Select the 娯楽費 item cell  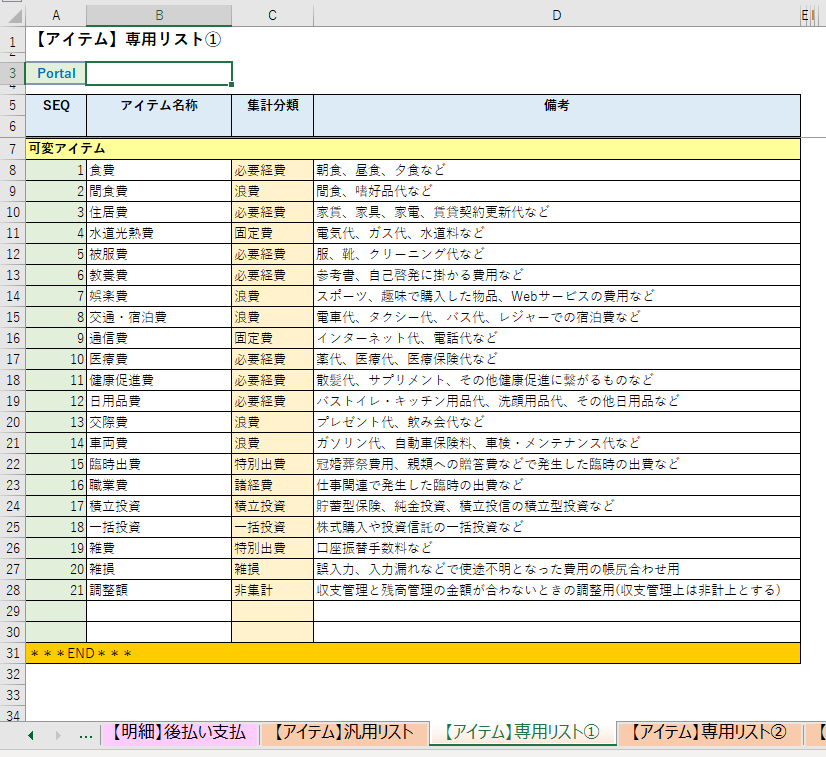pyautogui.click(x=159, y=296)
